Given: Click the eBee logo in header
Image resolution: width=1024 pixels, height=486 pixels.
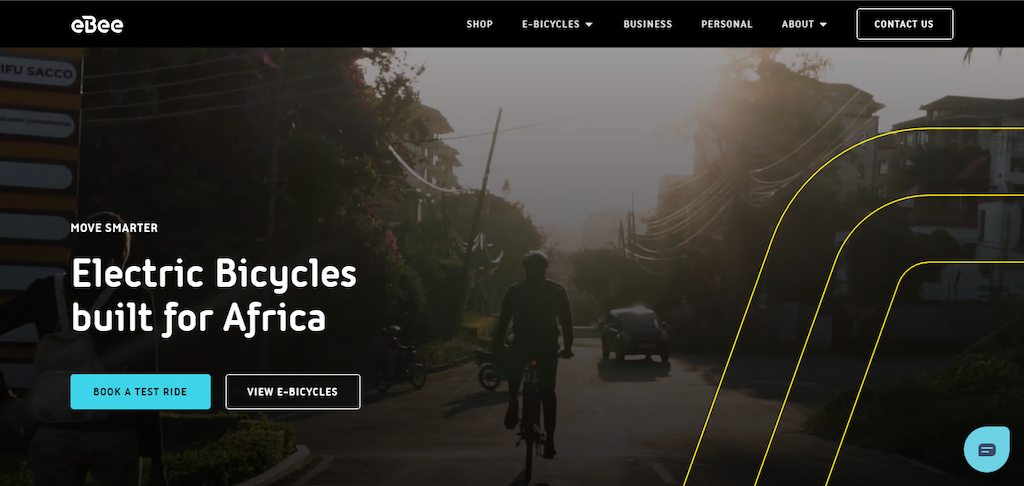Looking at the screenshot, I should pyautogui.click(x=97, y=25).
